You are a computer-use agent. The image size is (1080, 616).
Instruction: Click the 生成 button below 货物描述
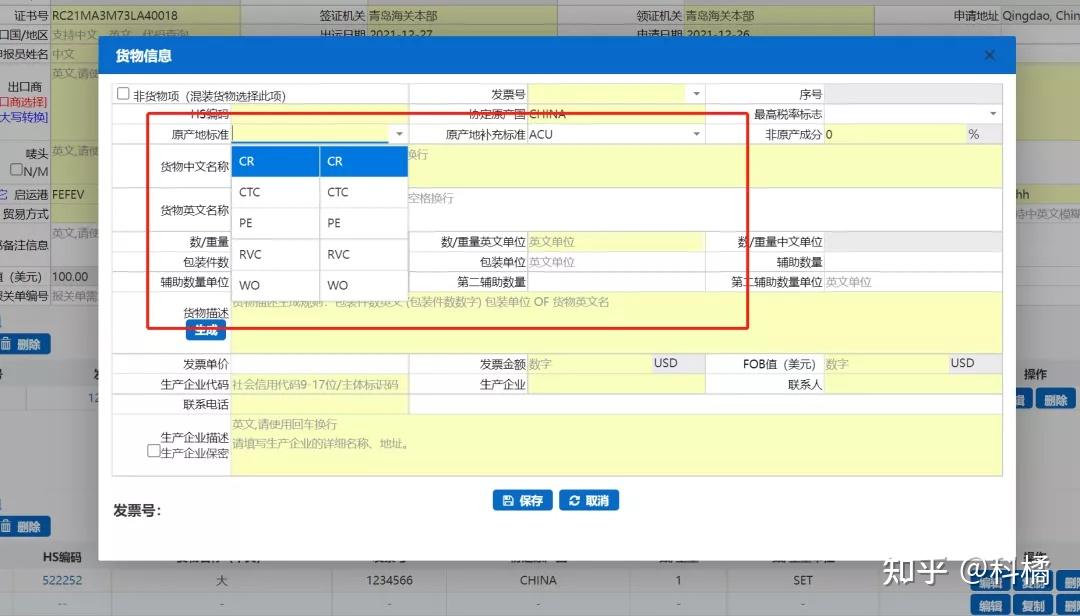coord(206,329)
